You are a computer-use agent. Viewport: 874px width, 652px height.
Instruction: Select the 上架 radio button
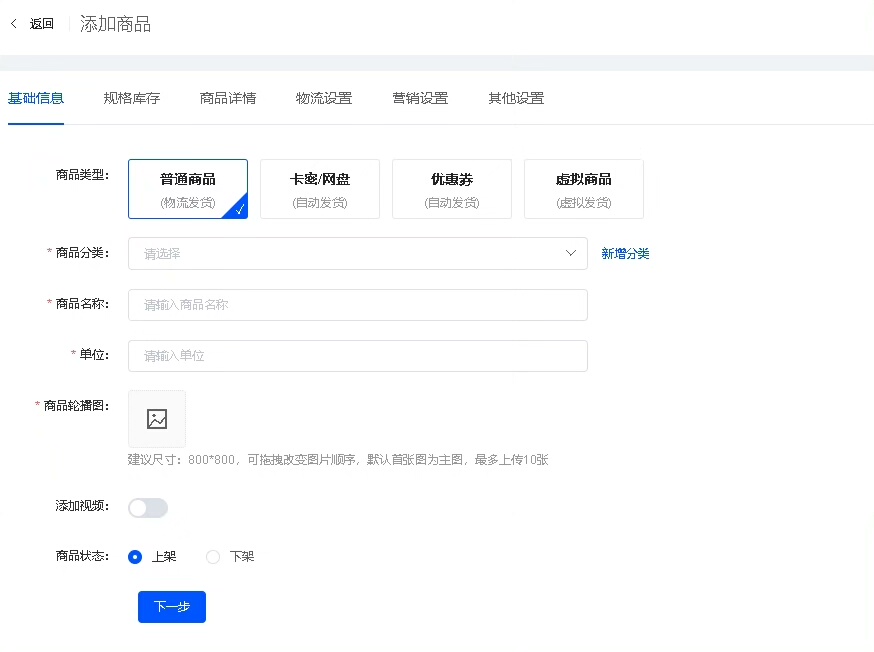click(136, 557)
